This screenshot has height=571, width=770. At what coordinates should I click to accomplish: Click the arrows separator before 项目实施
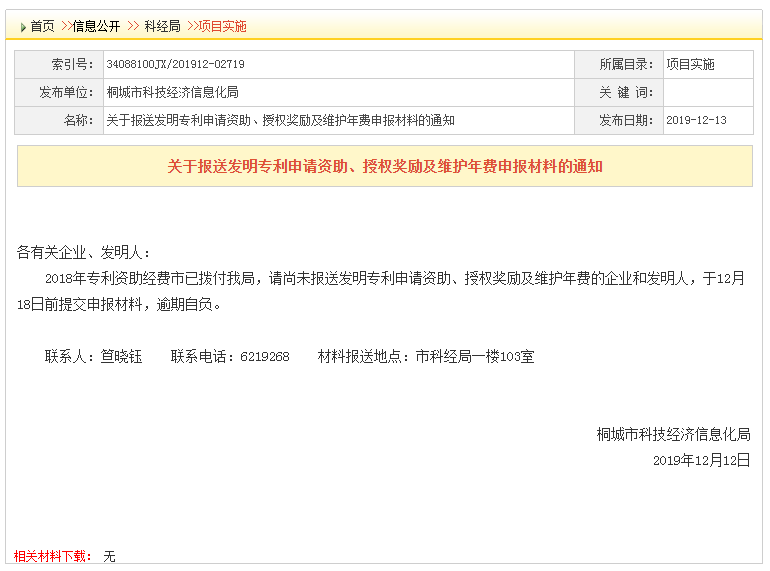192,26
